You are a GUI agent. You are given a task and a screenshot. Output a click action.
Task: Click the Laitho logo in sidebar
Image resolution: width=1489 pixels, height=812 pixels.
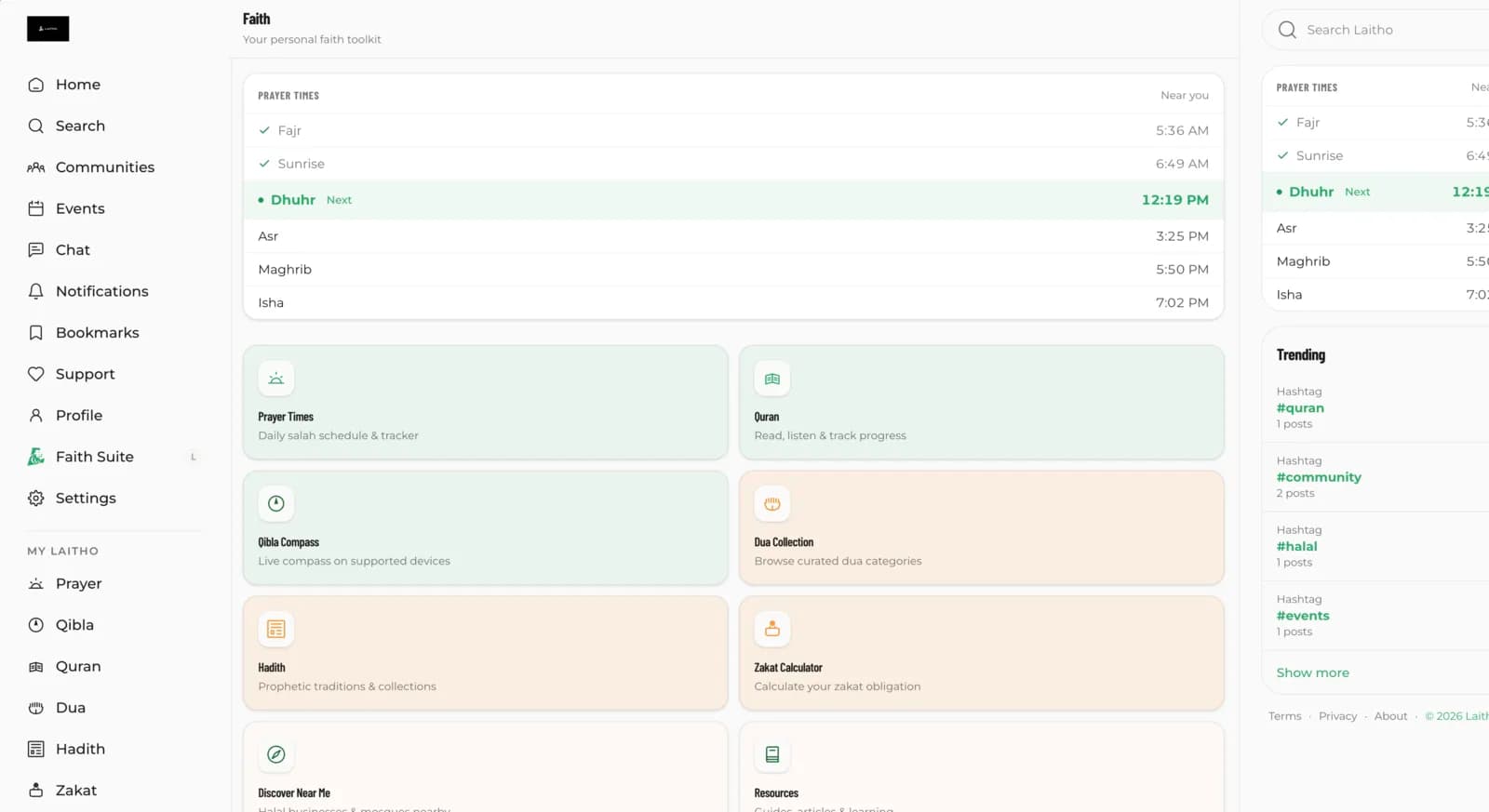[47, 29]
